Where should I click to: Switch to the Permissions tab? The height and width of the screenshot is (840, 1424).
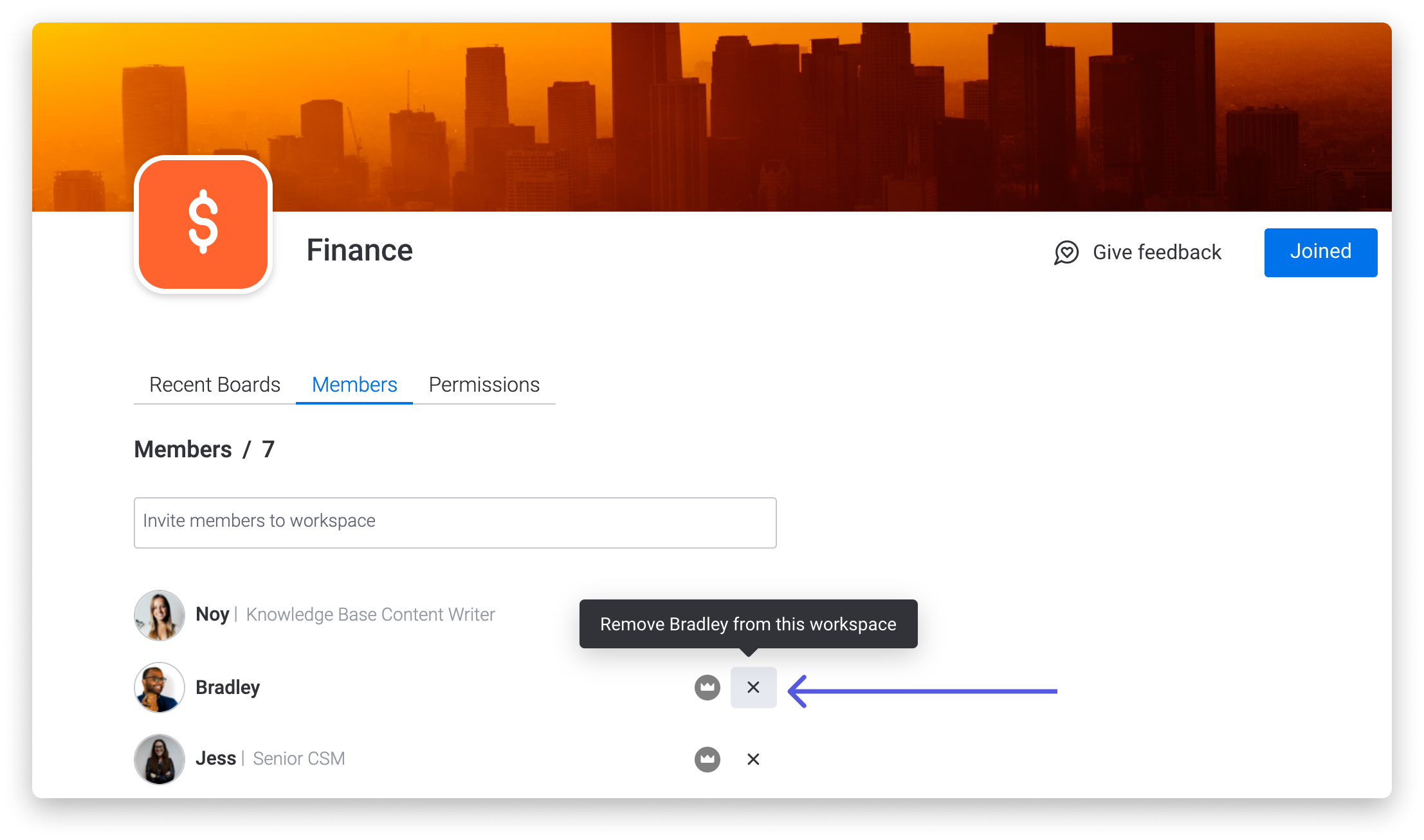[483, 384]
